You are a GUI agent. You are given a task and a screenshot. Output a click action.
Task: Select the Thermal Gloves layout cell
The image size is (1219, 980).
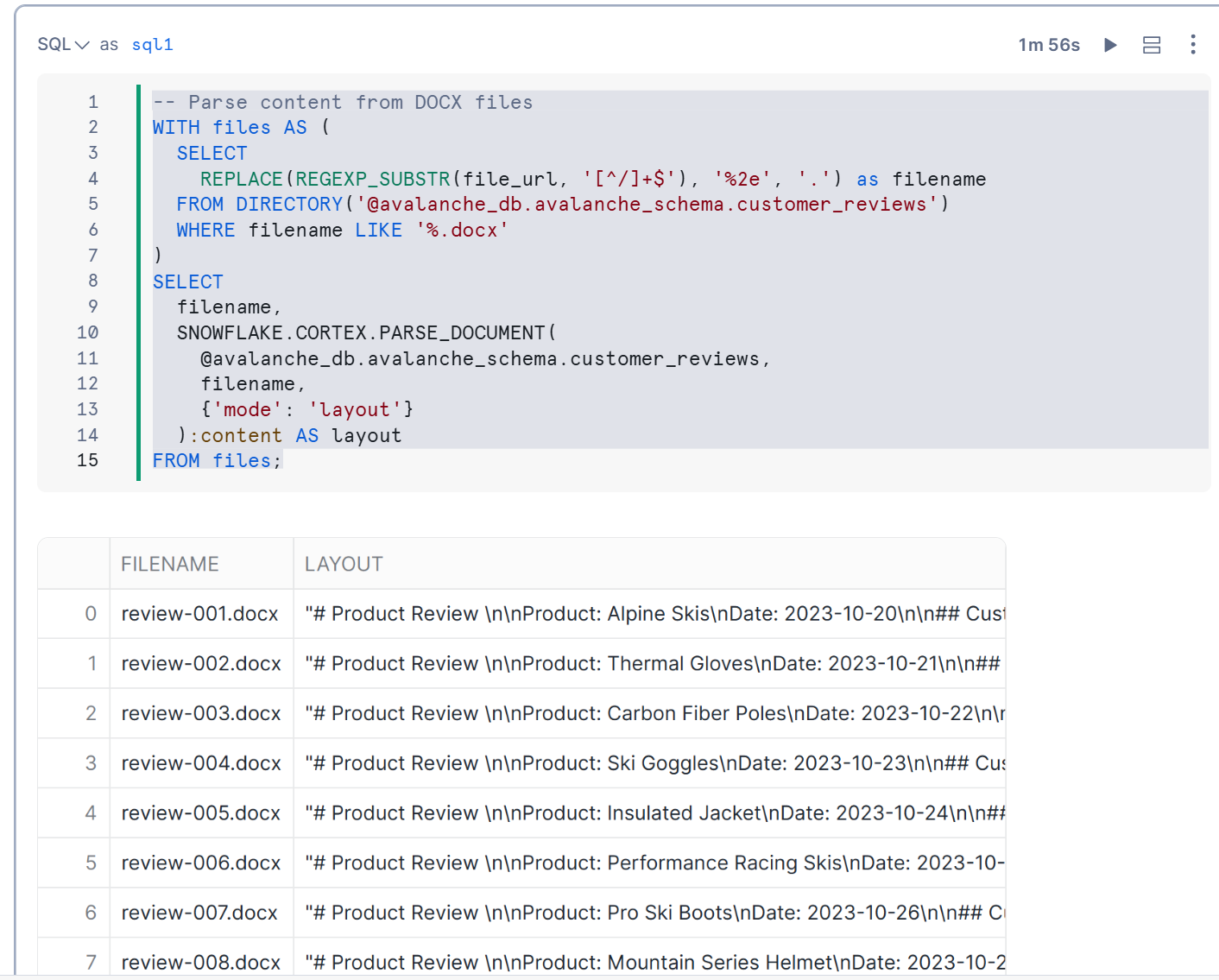coord(647,664)
